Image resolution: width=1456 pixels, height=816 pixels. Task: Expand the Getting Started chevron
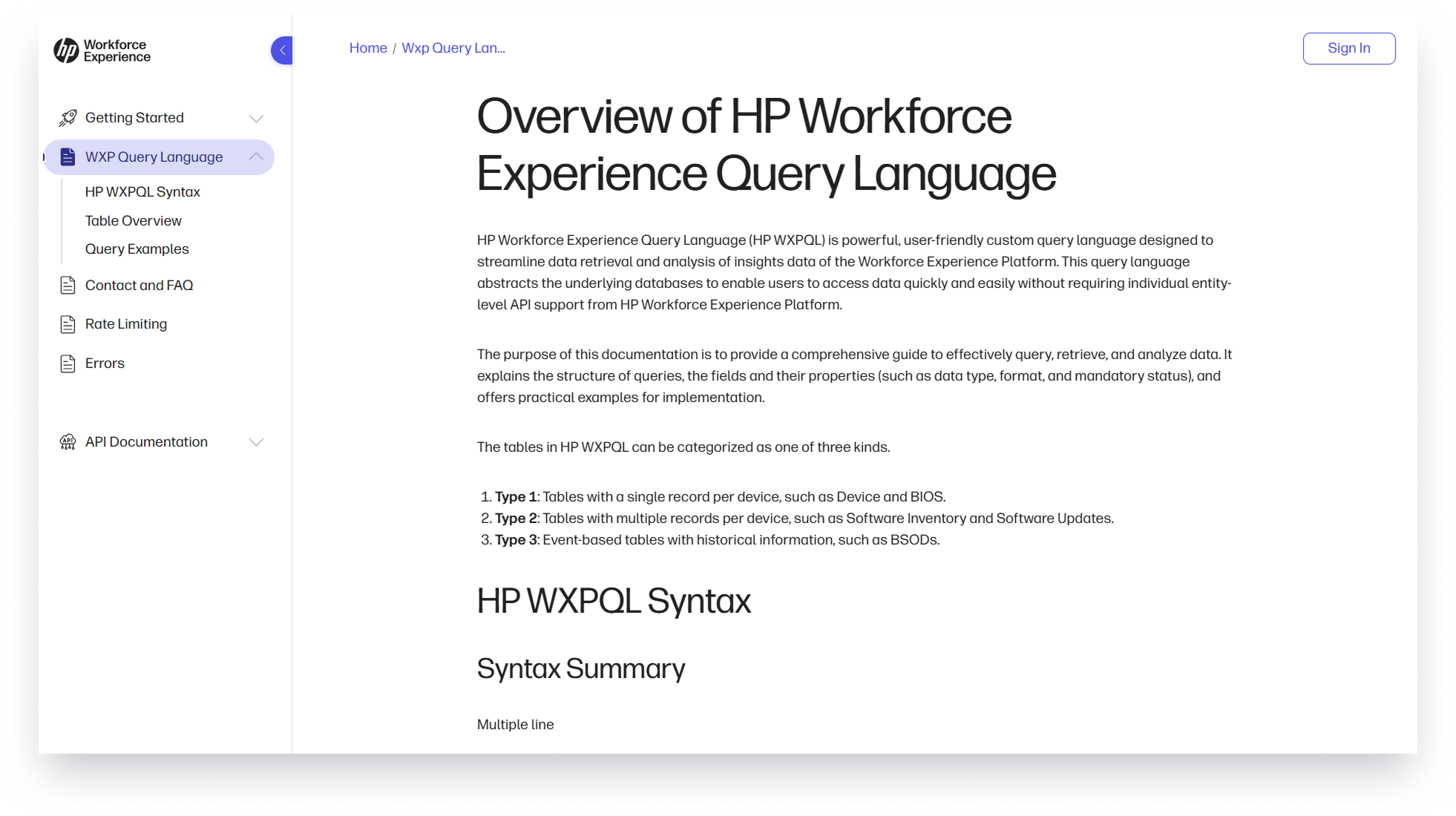pyautogui.click(x=256, y=119)
